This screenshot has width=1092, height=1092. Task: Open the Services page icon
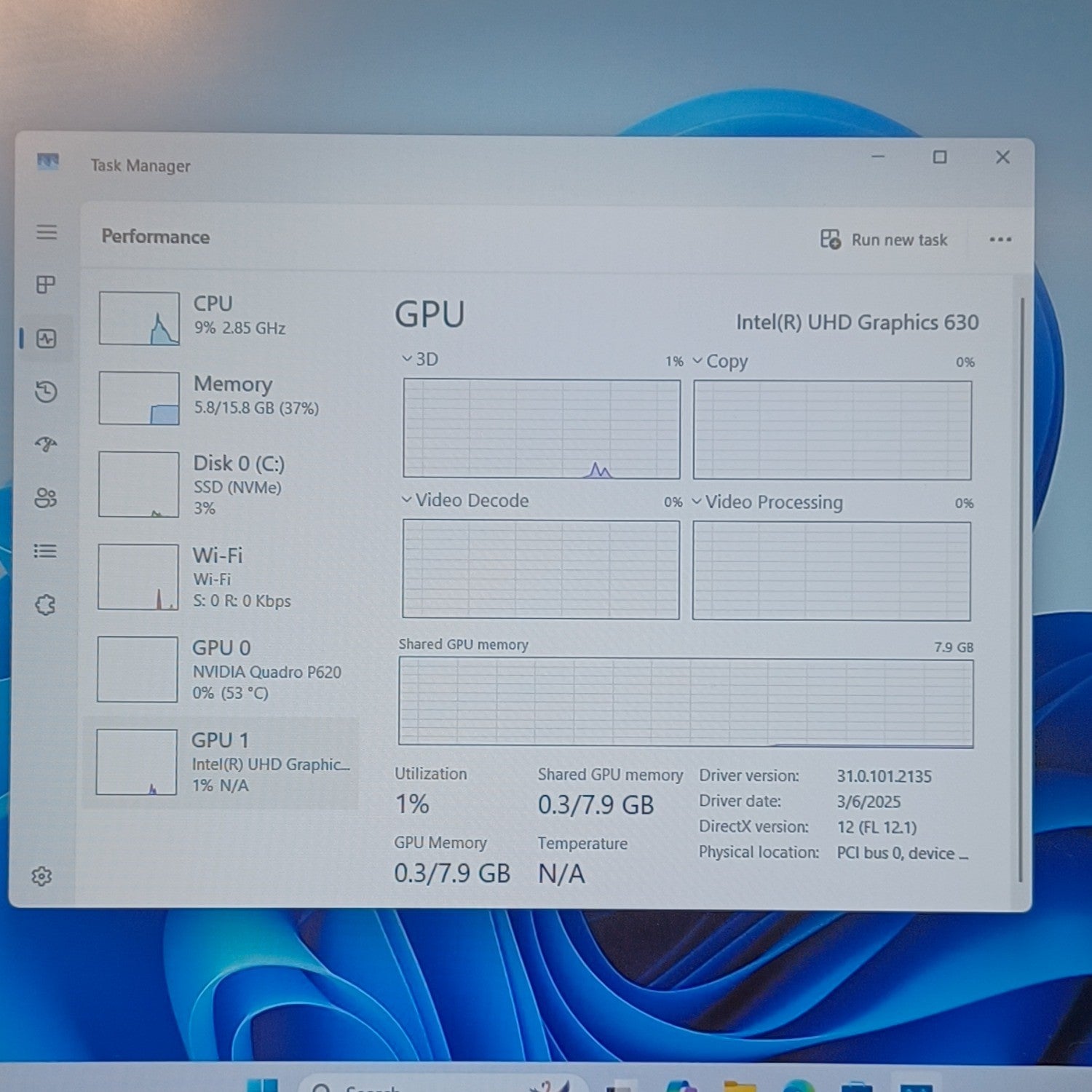45,604
